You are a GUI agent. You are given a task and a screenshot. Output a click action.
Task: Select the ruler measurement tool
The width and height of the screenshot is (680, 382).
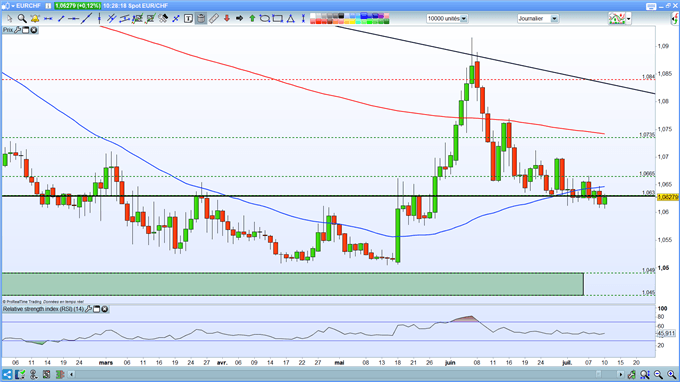(x=214, y=19)
